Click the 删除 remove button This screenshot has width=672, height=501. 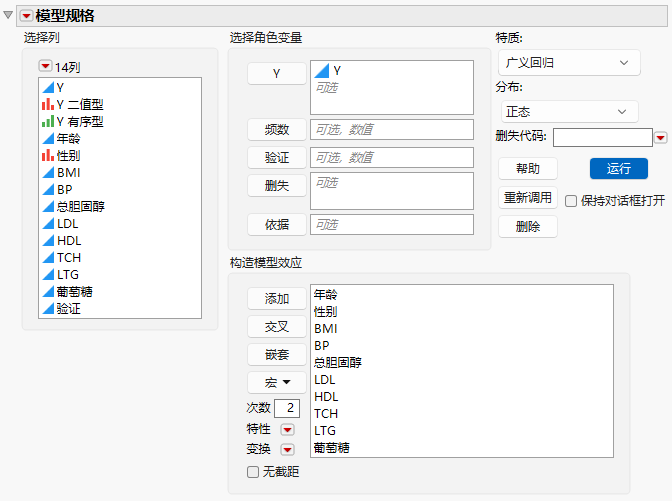(528, 226)
